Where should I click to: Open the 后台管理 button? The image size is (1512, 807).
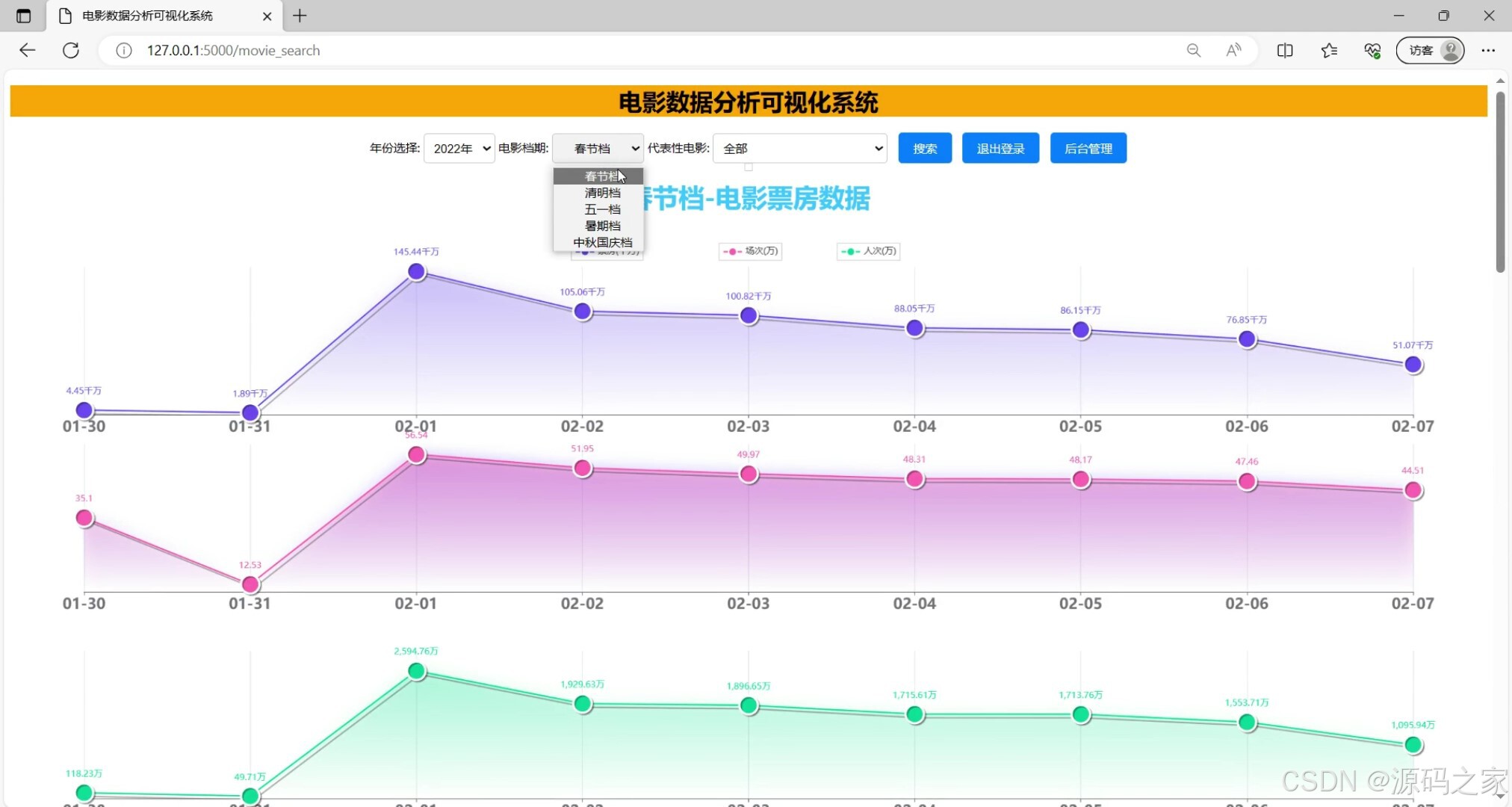1088,148
